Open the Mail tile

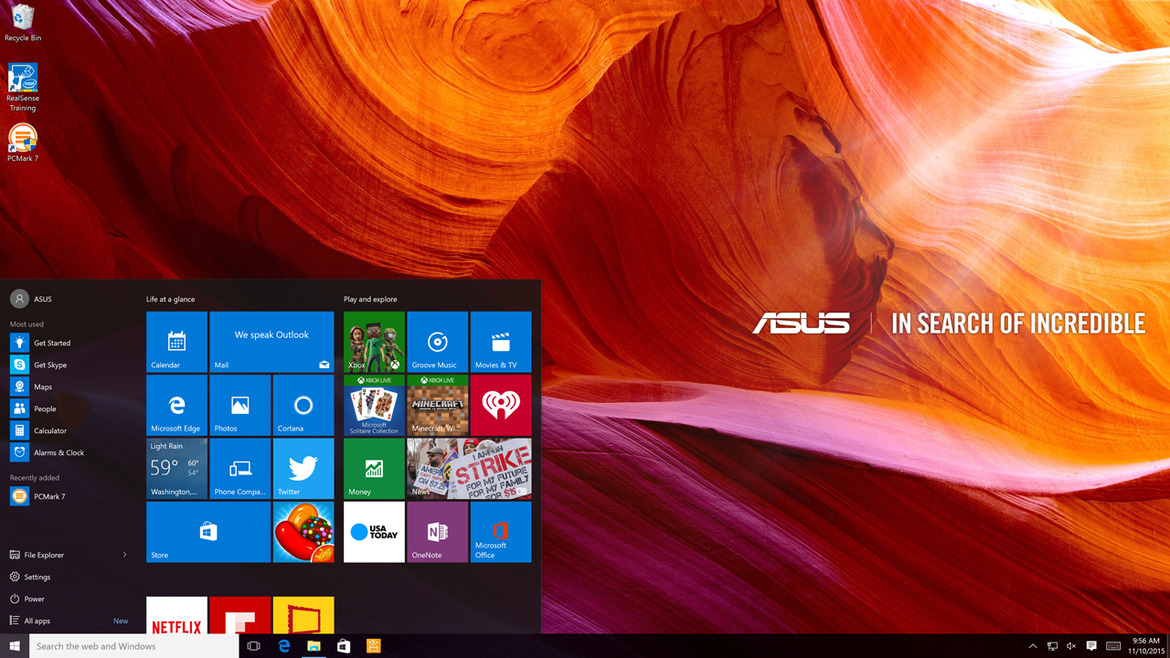(x=272, y=342)
